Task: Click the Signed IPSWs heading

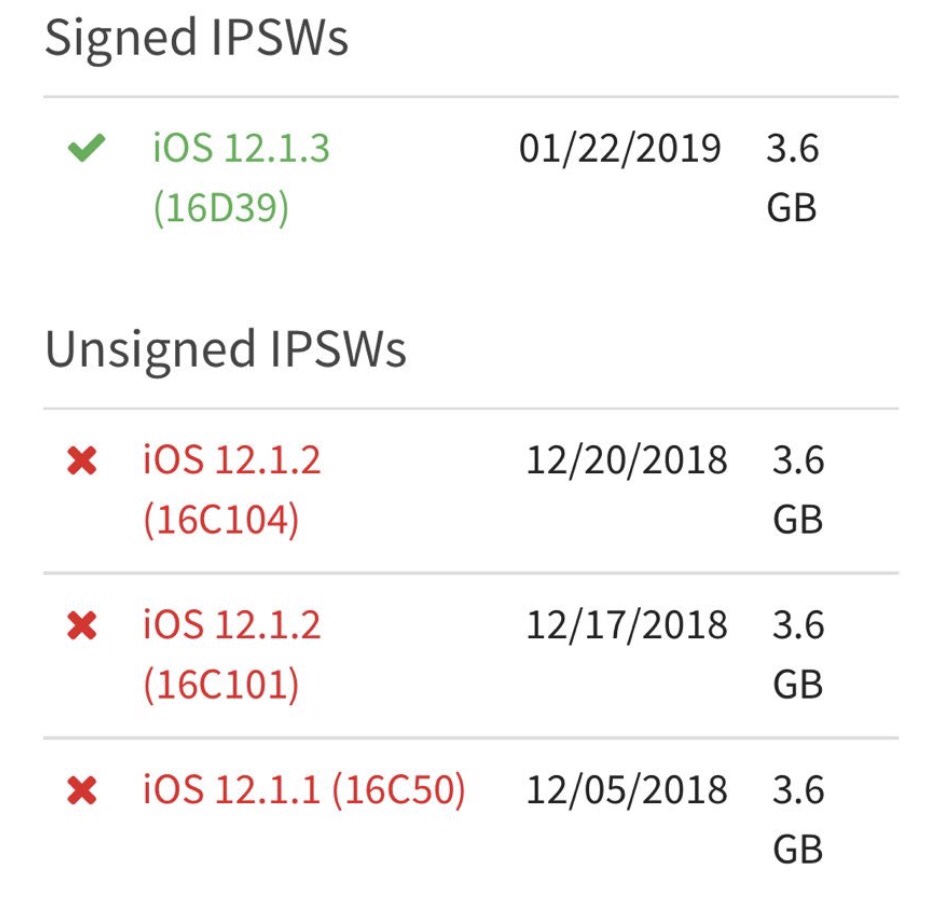Action: pos(197,39)
